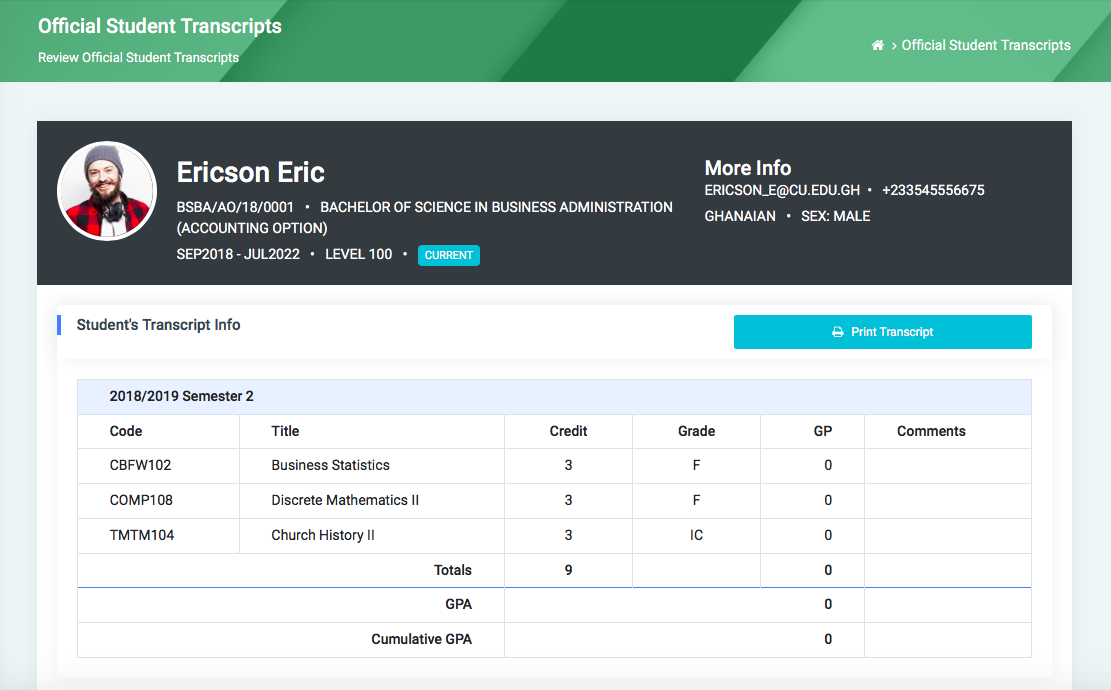Image resolution: width=1111 pixels, height=690 pixels.
Task: Open Ericson Eric's profile photo
Action: [106, 191]
